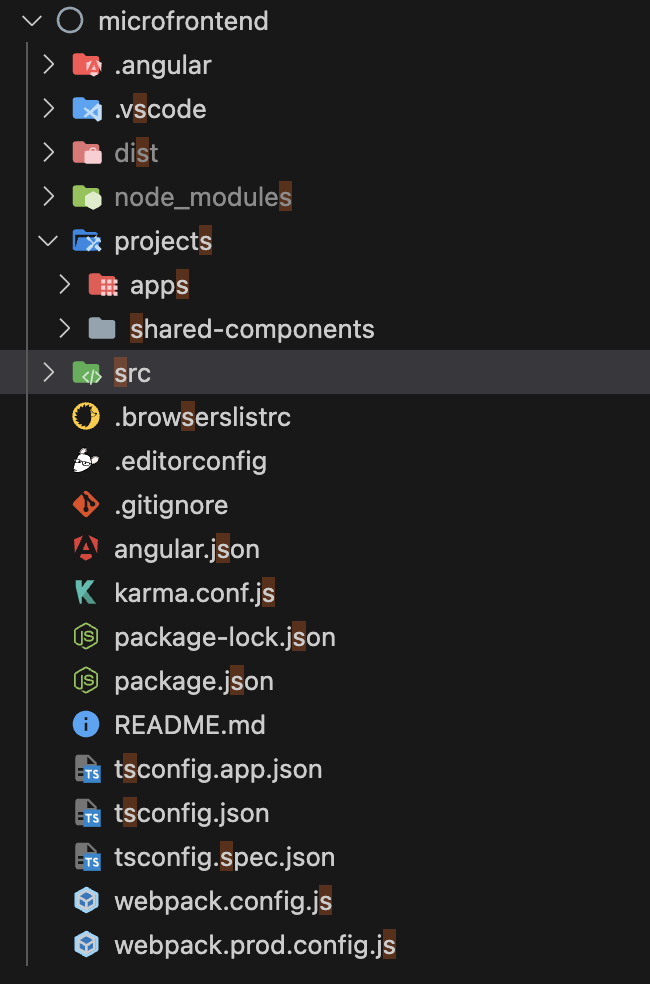The image size is (650, 984).
Task: Open the package-lock.json file
Action: pos(225,637)
